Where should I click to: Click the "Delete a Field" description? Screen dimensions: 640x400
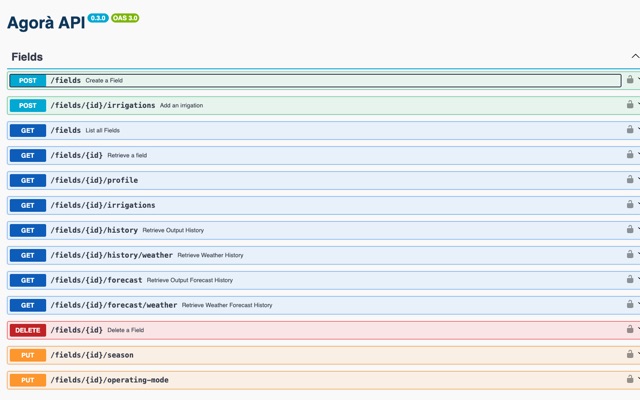point(126,330)
